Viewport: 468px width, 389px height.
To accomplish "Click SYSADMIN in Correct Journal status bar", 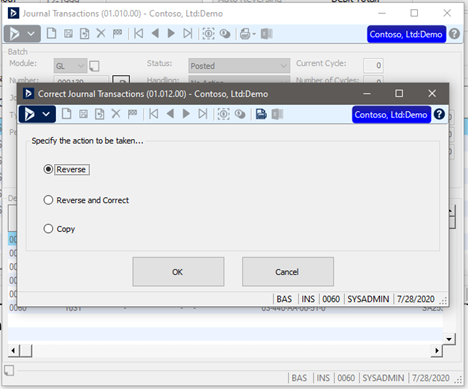I will pyautogui.click(x=368, y=299).
